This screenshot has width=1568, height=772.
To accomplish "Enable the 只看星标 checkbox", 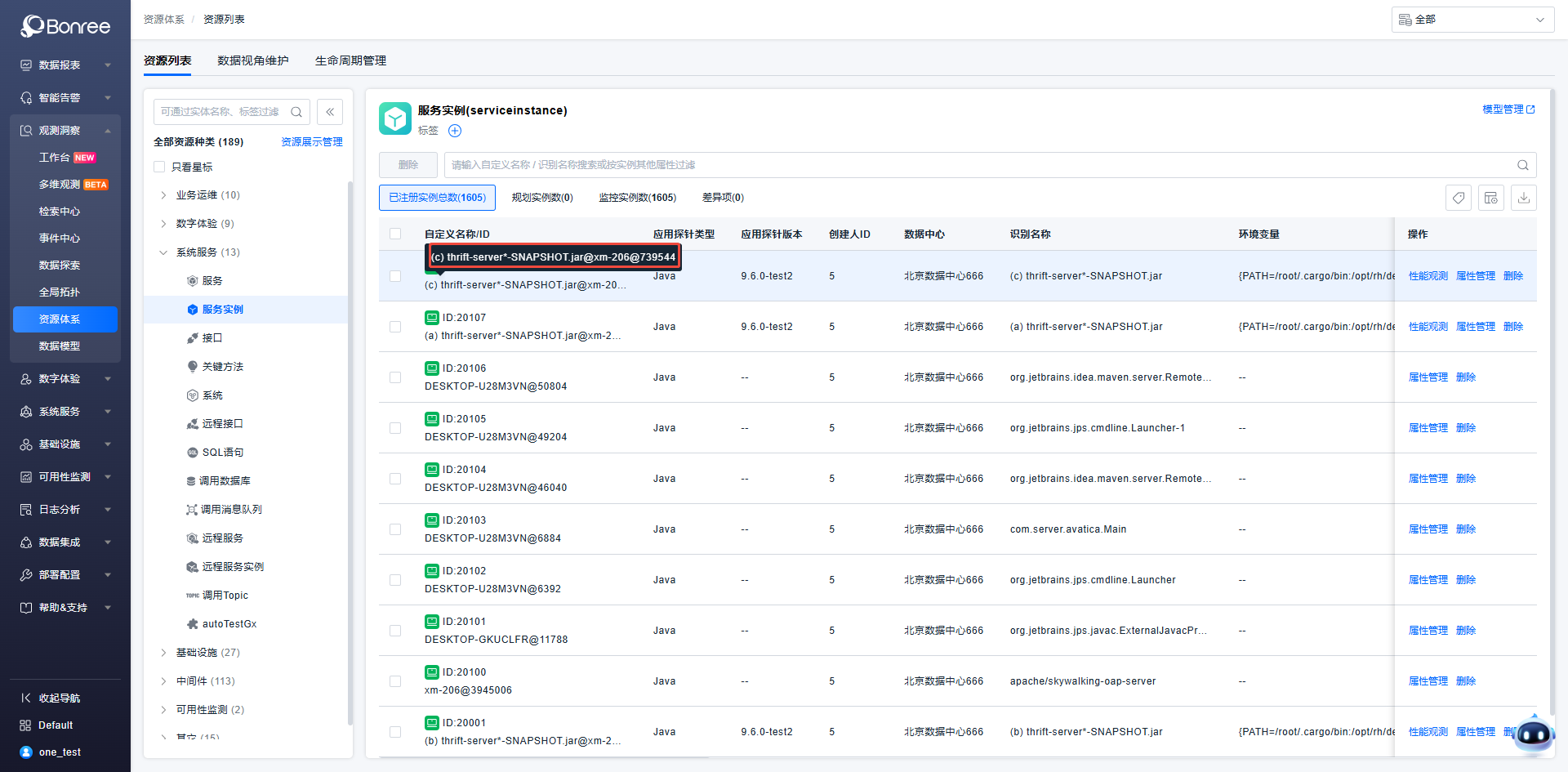I will tap(160, 167).
